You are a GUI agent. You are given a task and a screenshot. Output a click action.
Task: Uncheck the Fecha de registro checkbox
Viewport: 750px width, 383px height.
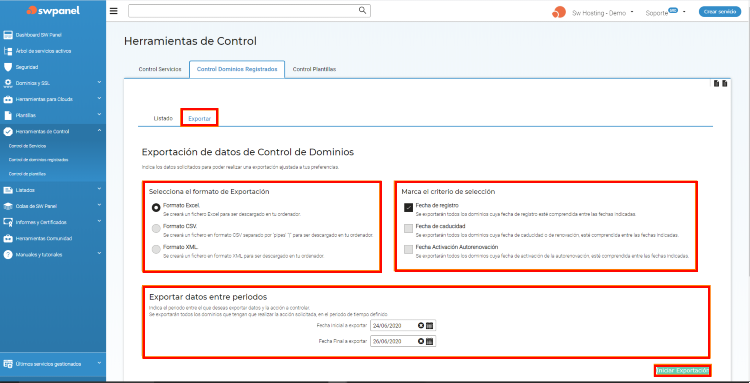[408, 208]
